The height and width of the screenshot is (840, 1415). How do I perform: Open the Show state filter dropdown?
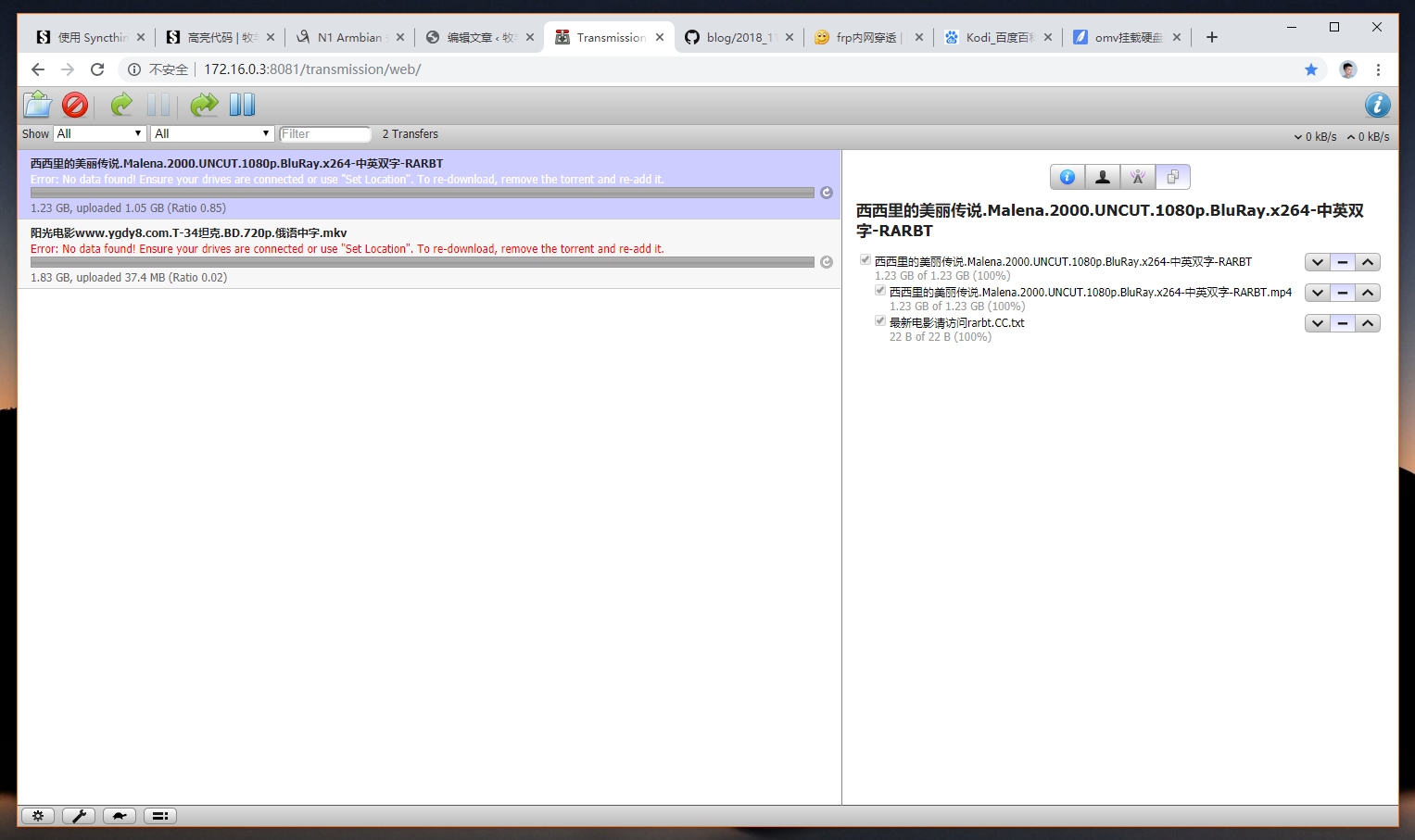(x=100, y=134)
